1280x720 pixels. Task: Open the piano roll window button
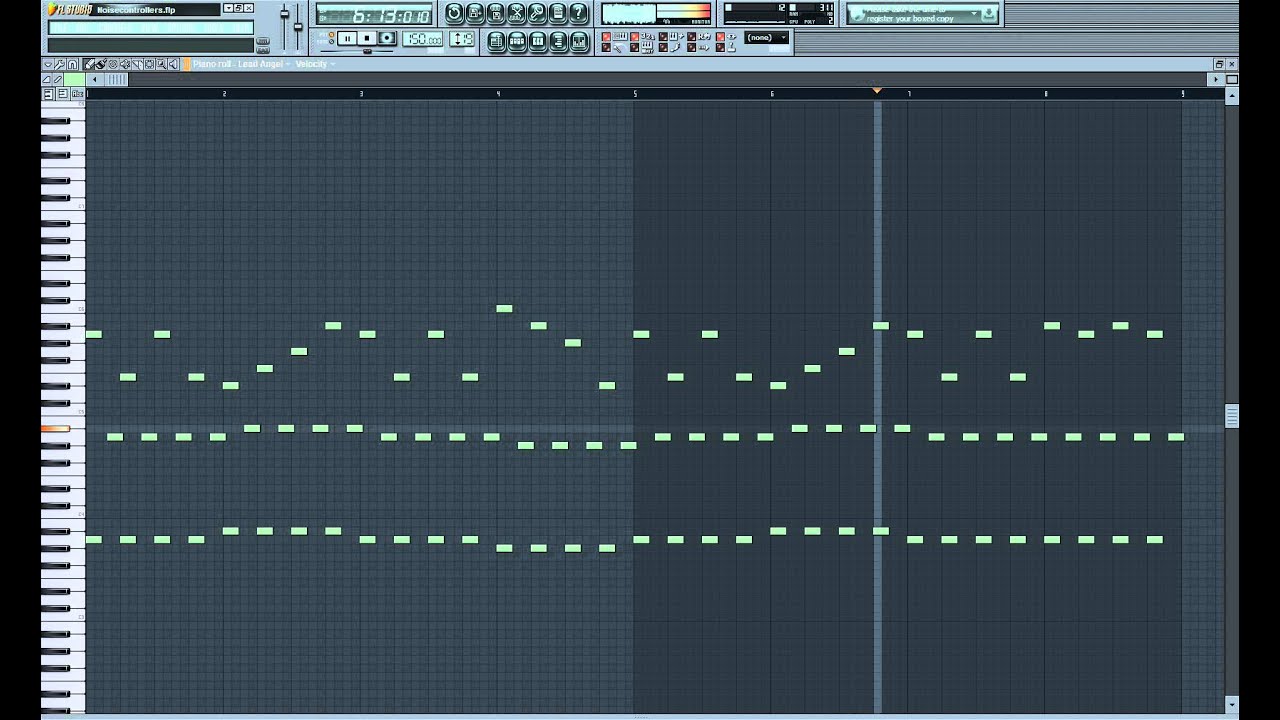coord(536,41)
